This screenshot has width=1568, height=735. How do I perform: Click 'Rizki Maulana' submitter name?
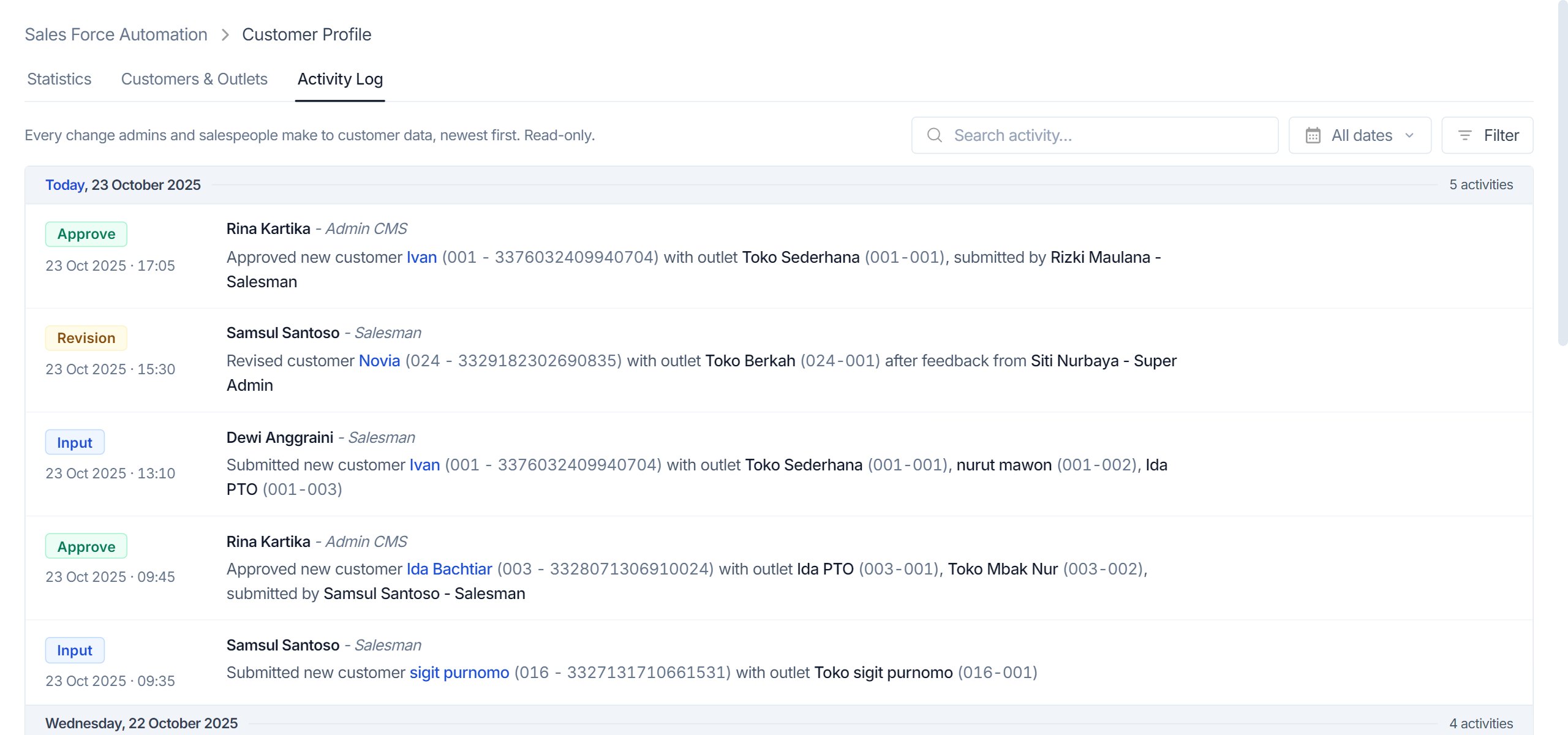coord(1100,257)
